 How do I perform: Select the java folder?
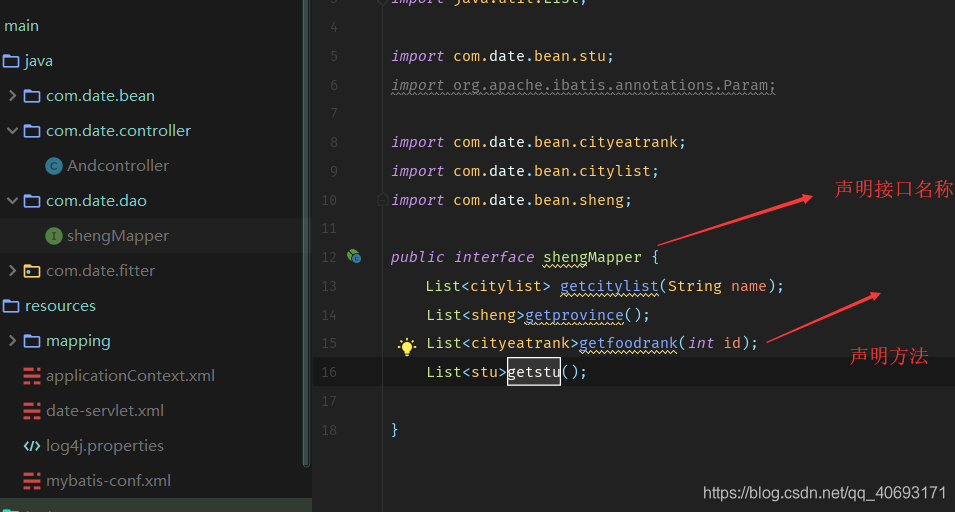pos(38,61)
